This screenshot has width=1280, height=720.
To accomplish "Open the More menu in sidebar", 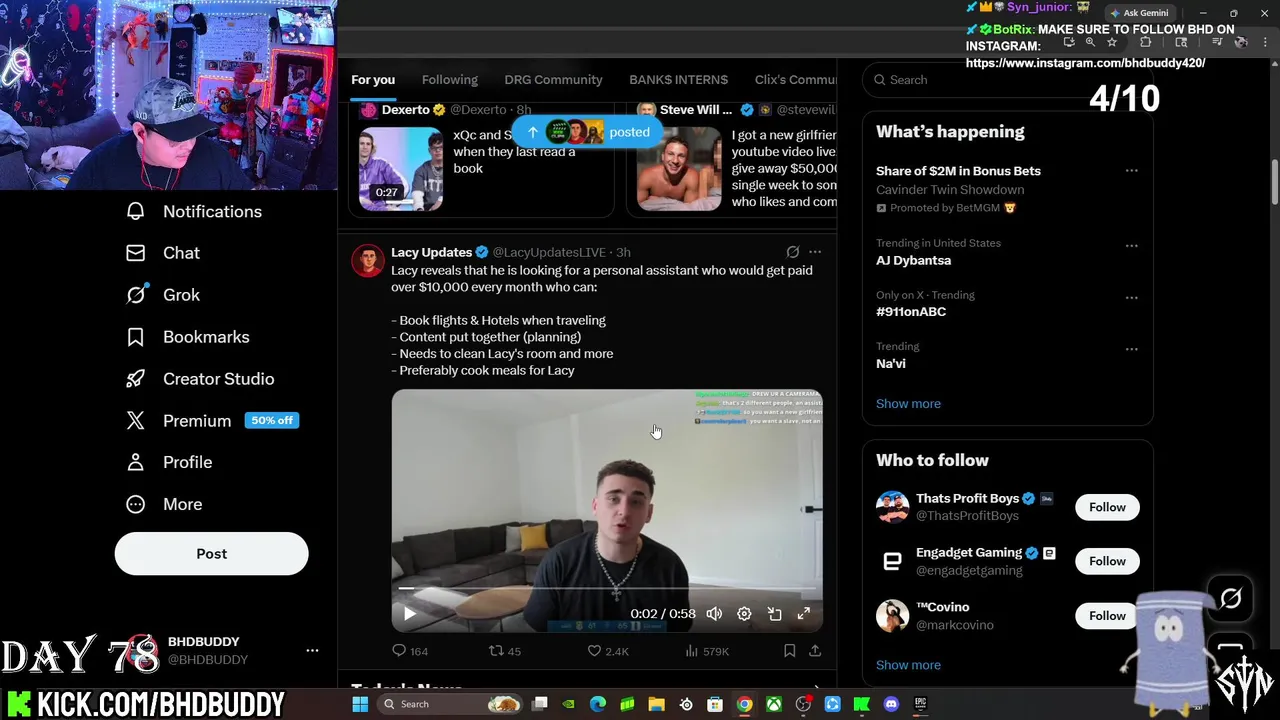I will coord(164,504).
